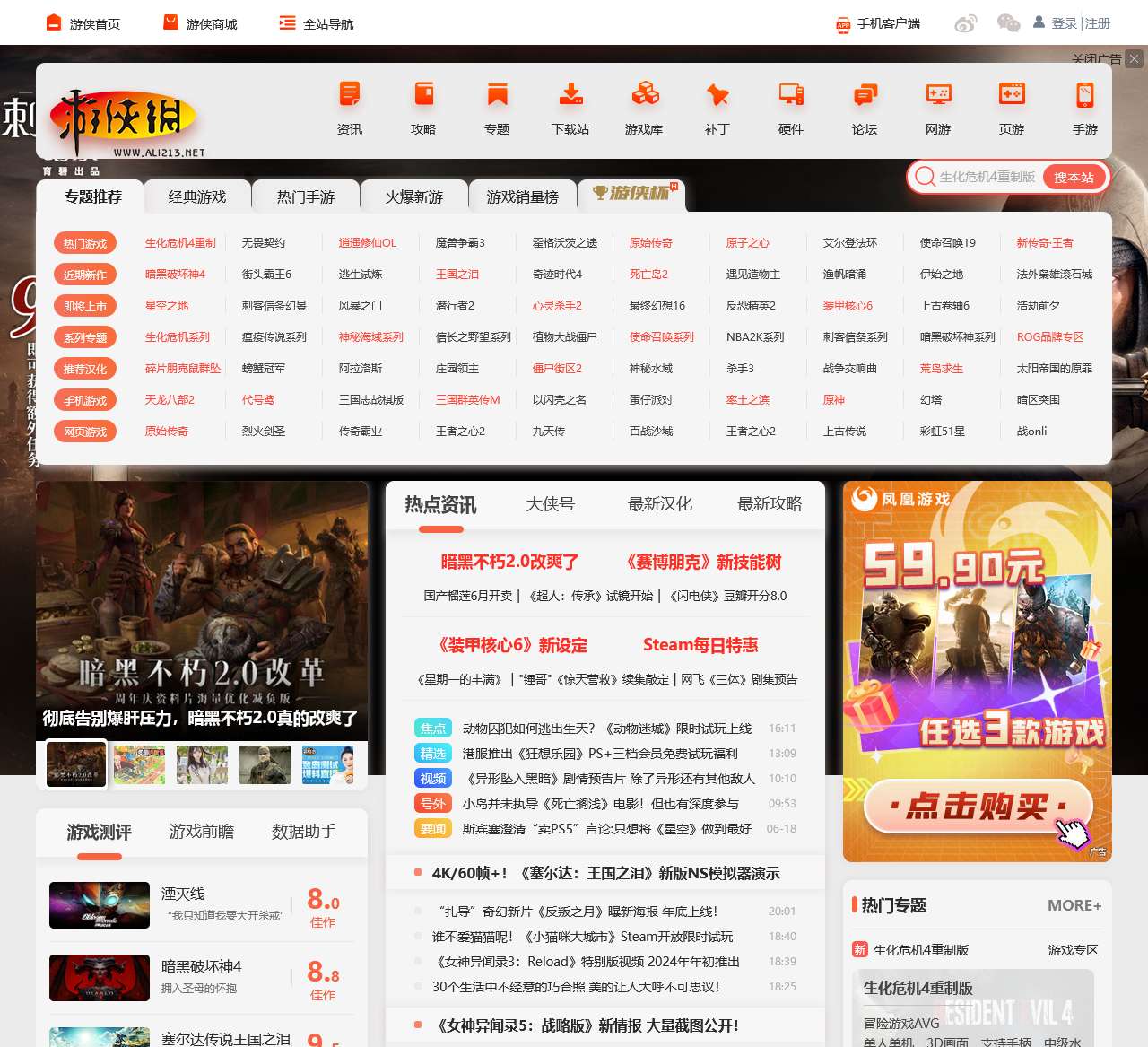
Task: Switch to 经典游戏 tab
Action: click(197, 196)
